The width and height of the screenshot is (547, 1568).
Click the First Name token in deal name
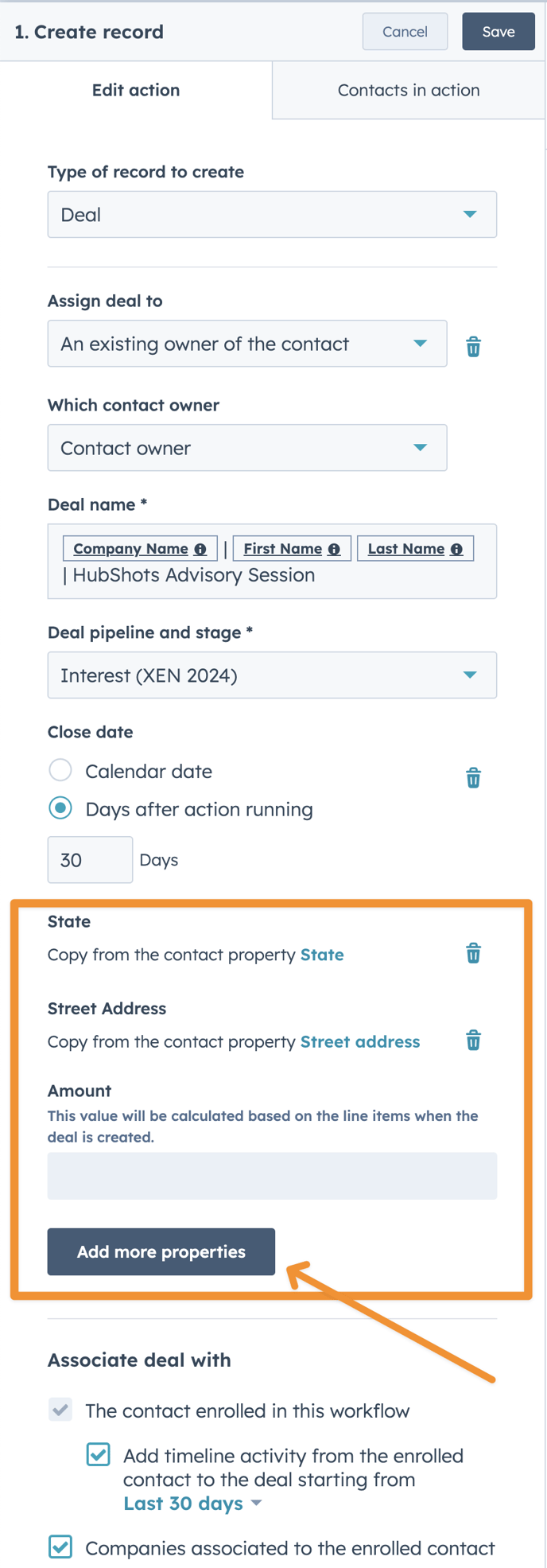coord(292,548)
